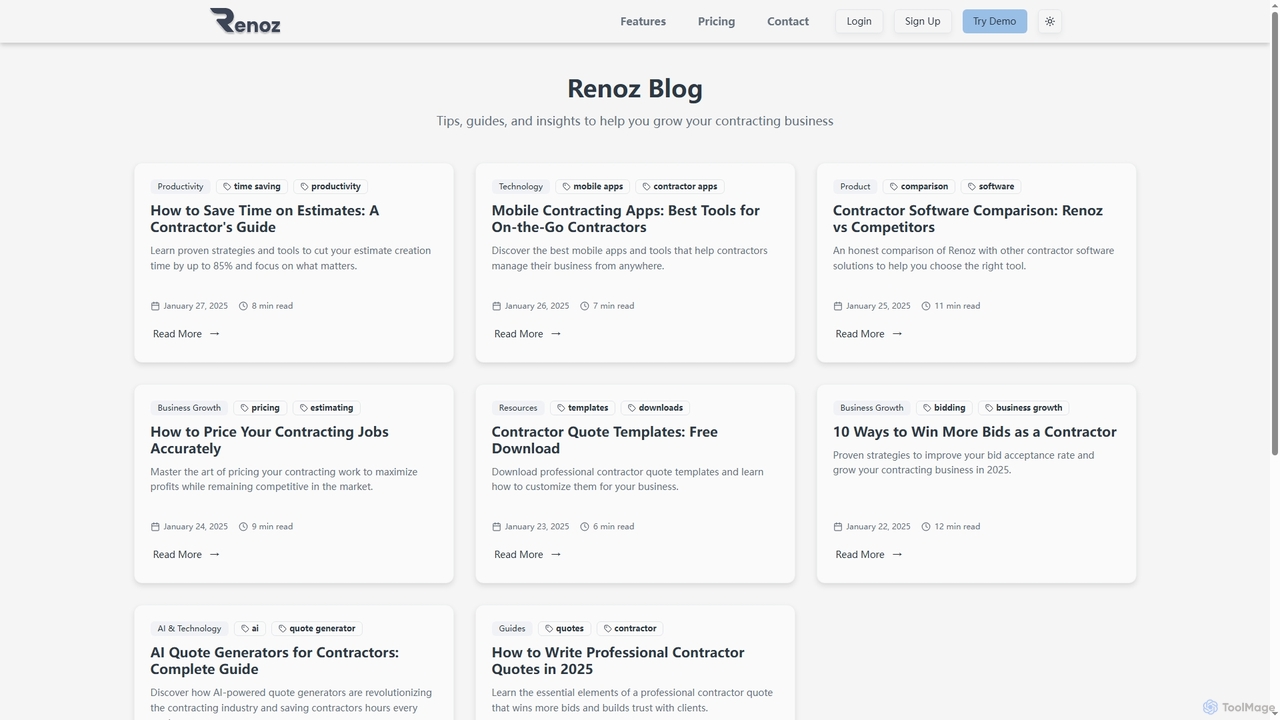The height and width of the screenshot is (720, 1280).
Task: Select the 'business growth' tag
Action: [x=1024, y=408]
